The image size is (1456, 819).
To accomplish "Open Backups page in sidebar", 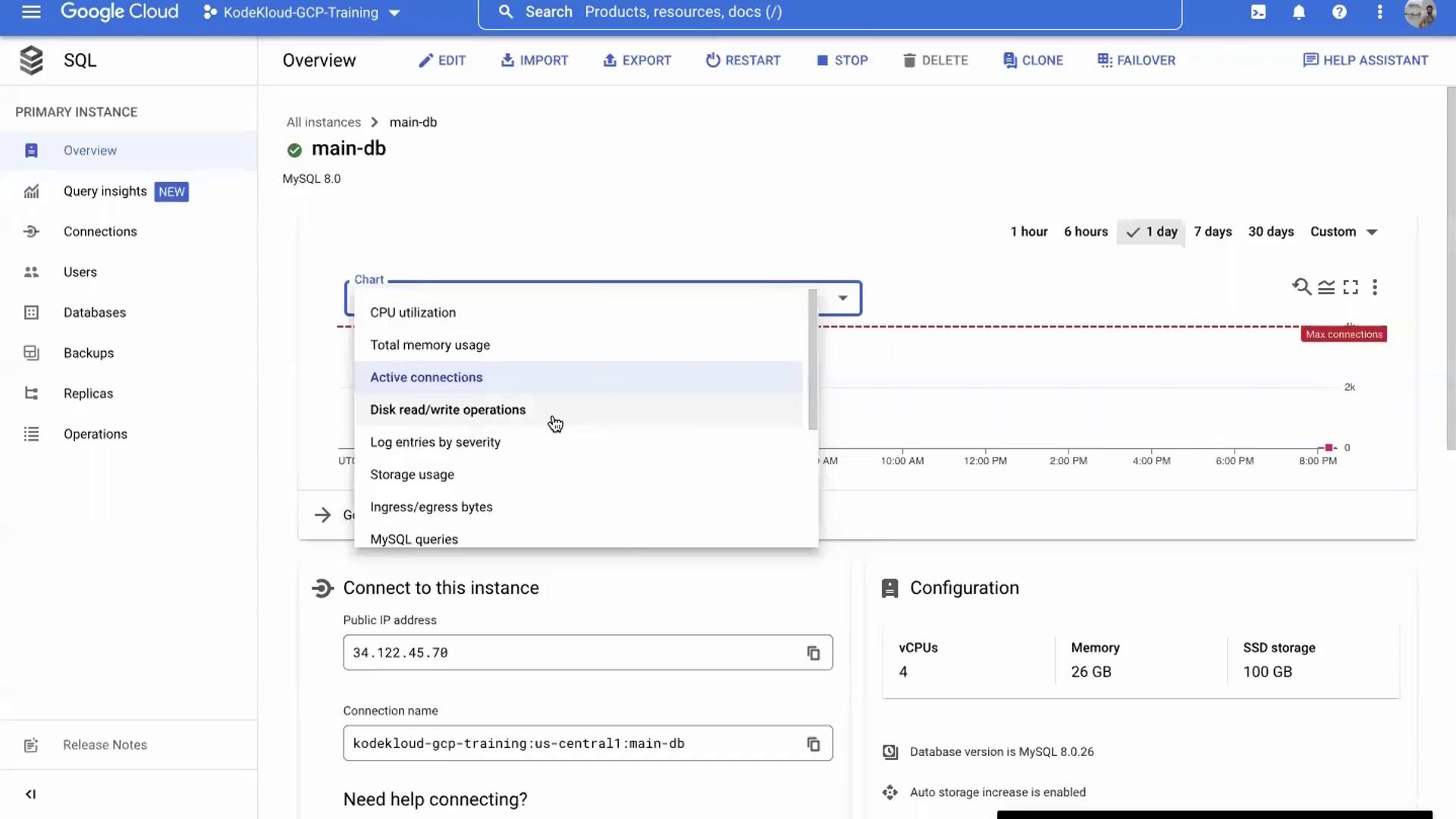I will click(x=128, y=353).
